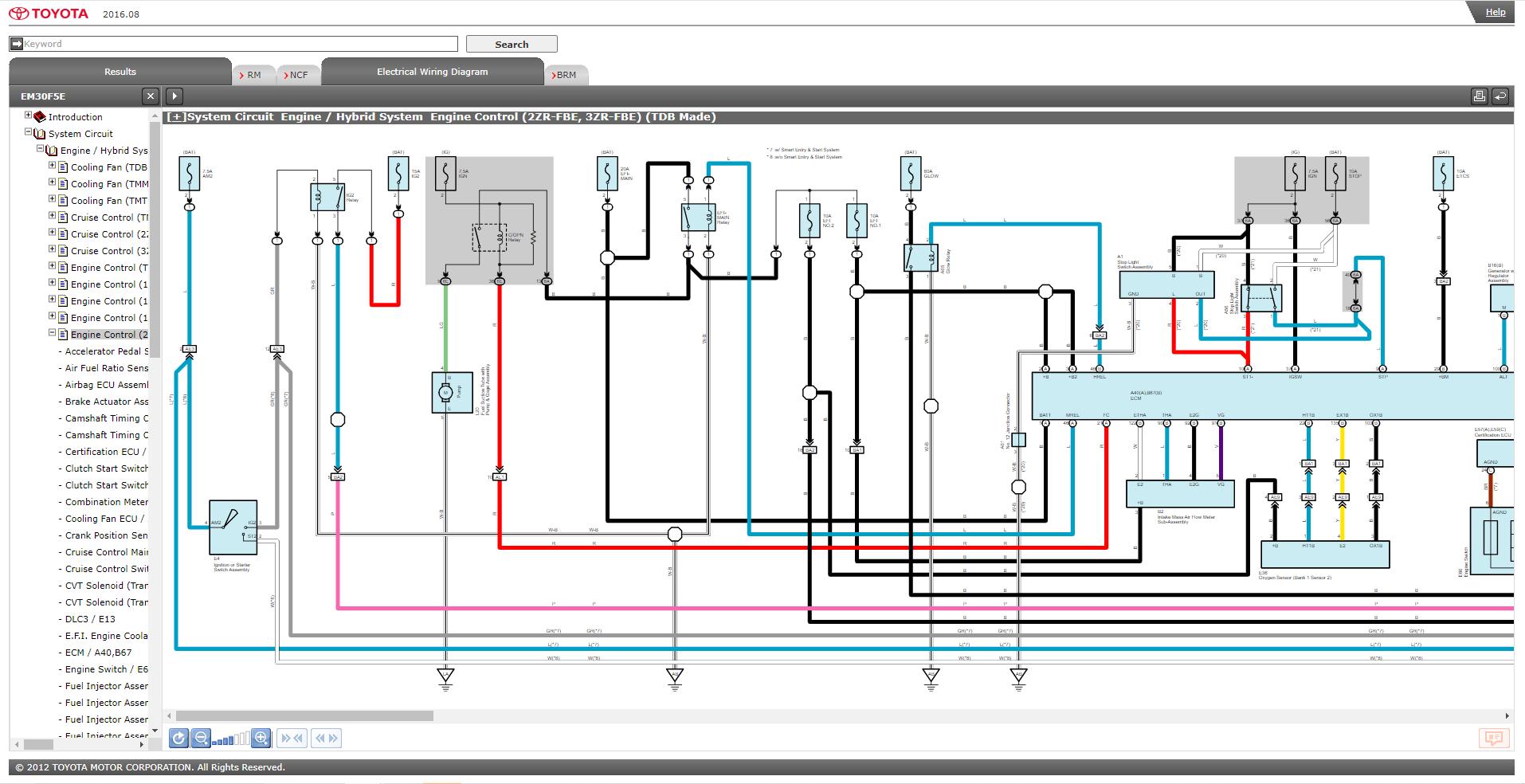This screenshot has width=1525, height=784.
Task: Click the diagram scroll-right arrow
Action: click(1507, 715)
